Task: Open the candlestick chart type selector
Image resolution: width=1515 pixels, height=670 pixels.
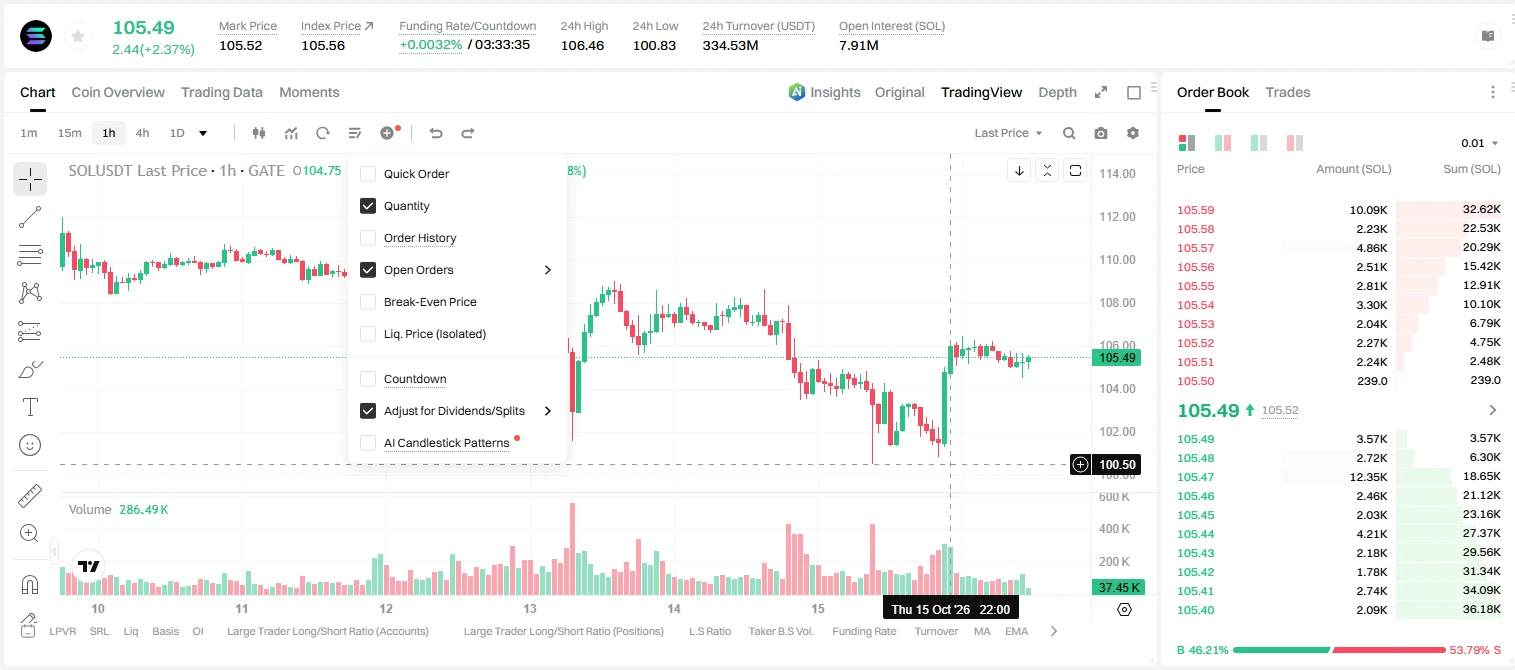Action: 259,133
